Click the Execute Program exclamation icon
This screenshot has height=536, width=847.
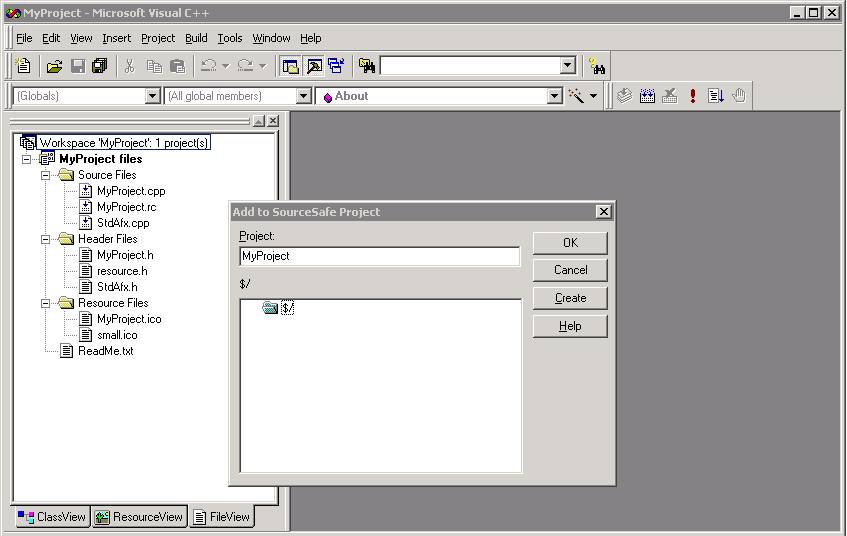click(x=693, y=96)
